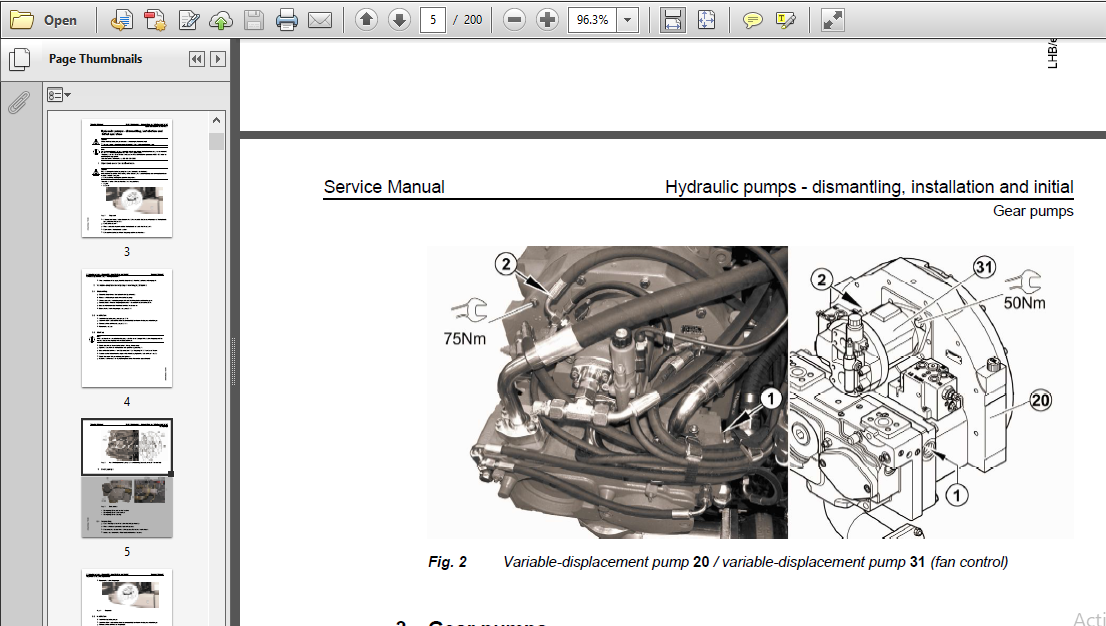Click the Create PDF from file icon

(x=122, y=20)
